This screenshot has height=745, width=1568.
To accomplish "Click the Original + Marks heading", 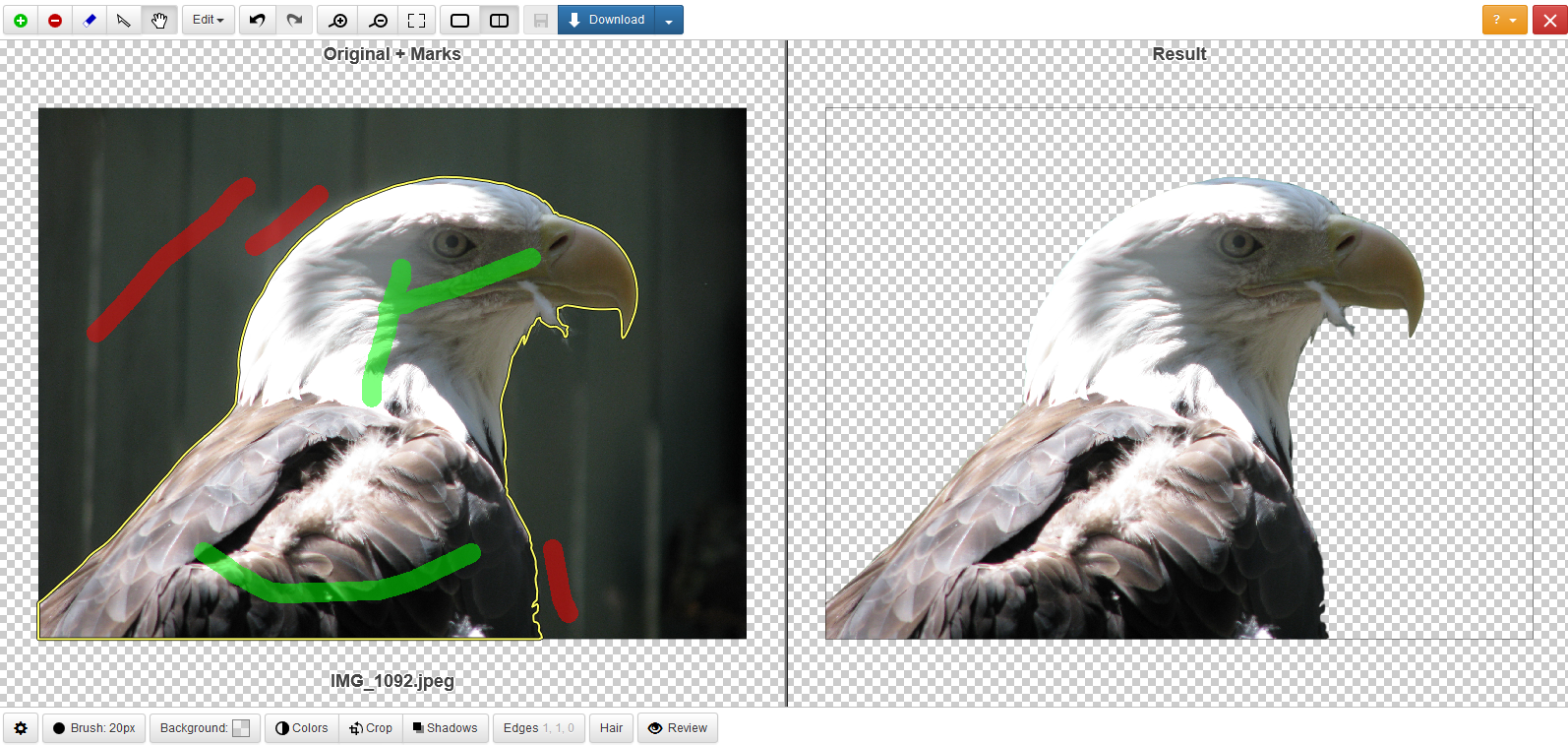I will tap(392, 54).
